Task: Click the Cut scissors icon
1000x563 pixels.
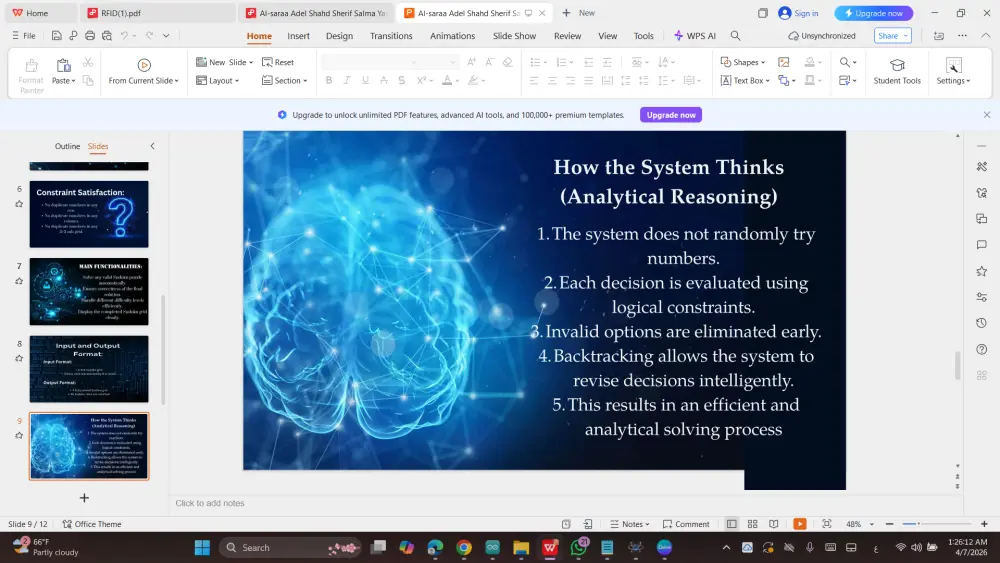Action: 88,62
